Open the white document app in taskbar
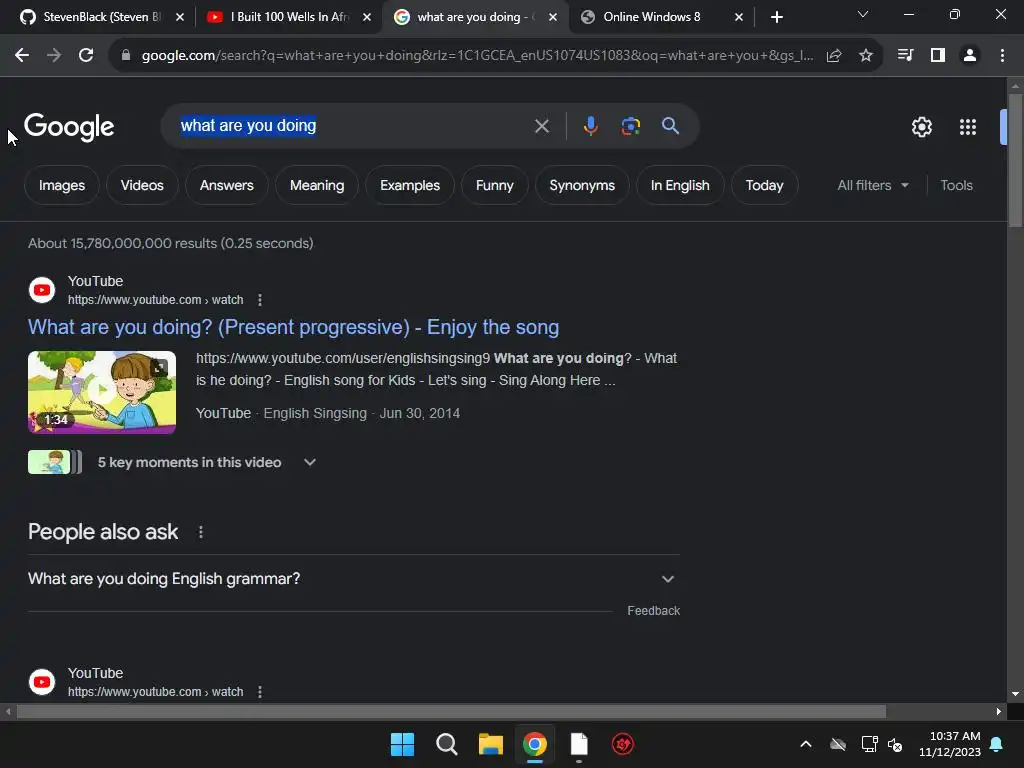The height and width of the screenshot is (768, 1024). (579, 744)
